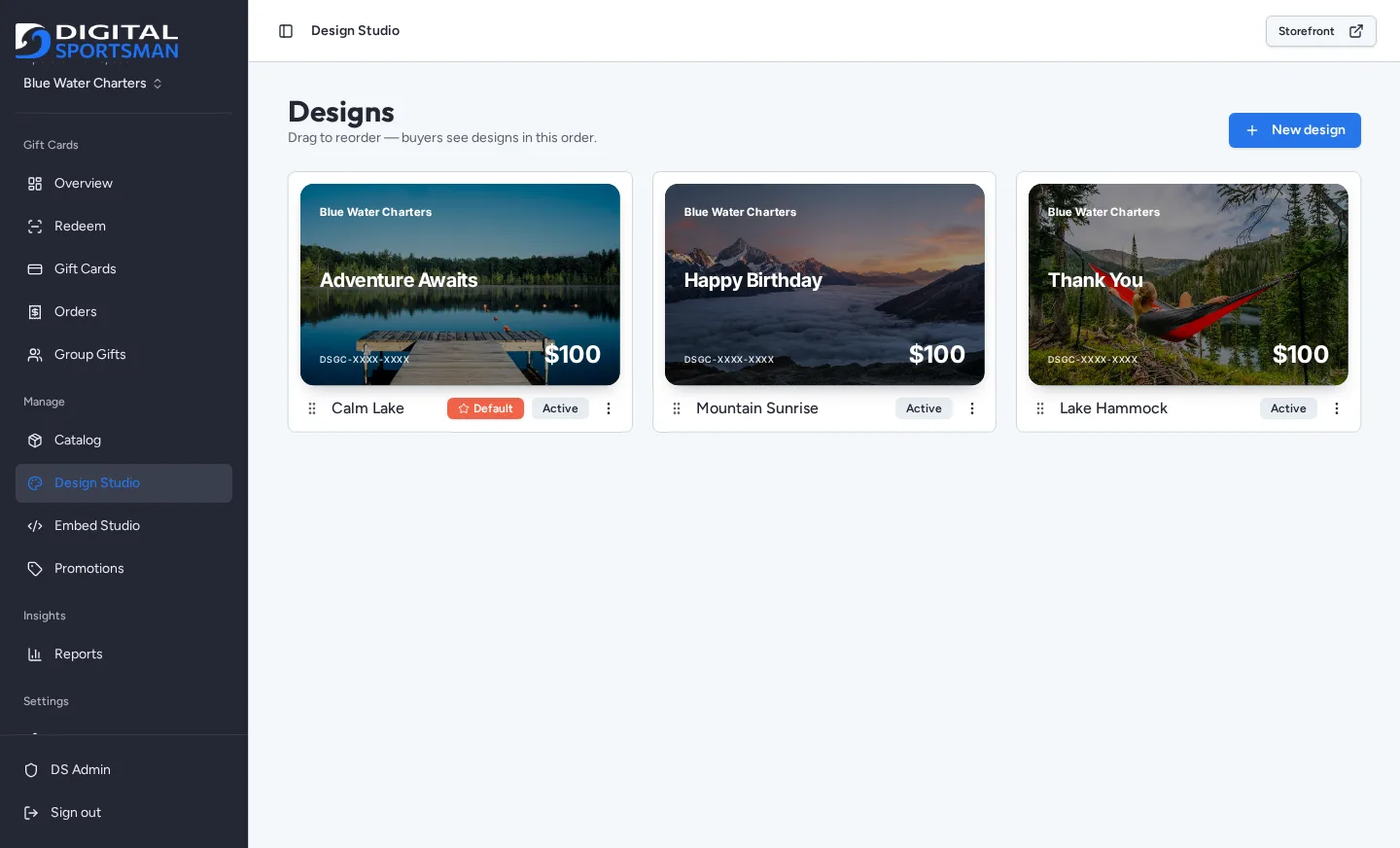The image size is (1400, 848).
Task: Open the Embed Studio page
Action: [x=123, y=526]
